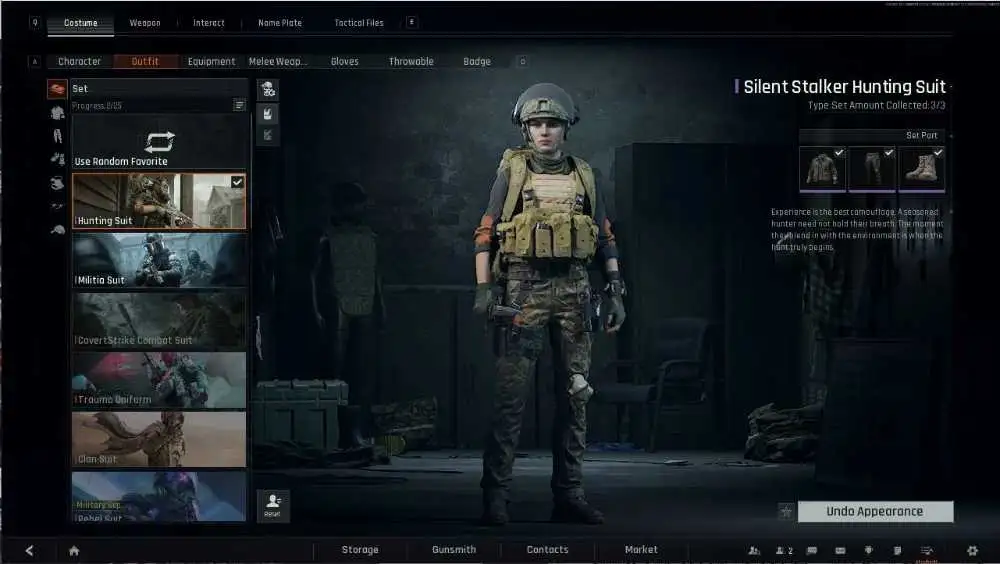
Task: Click the E key hint after Tactical Files
Action: 412,22
